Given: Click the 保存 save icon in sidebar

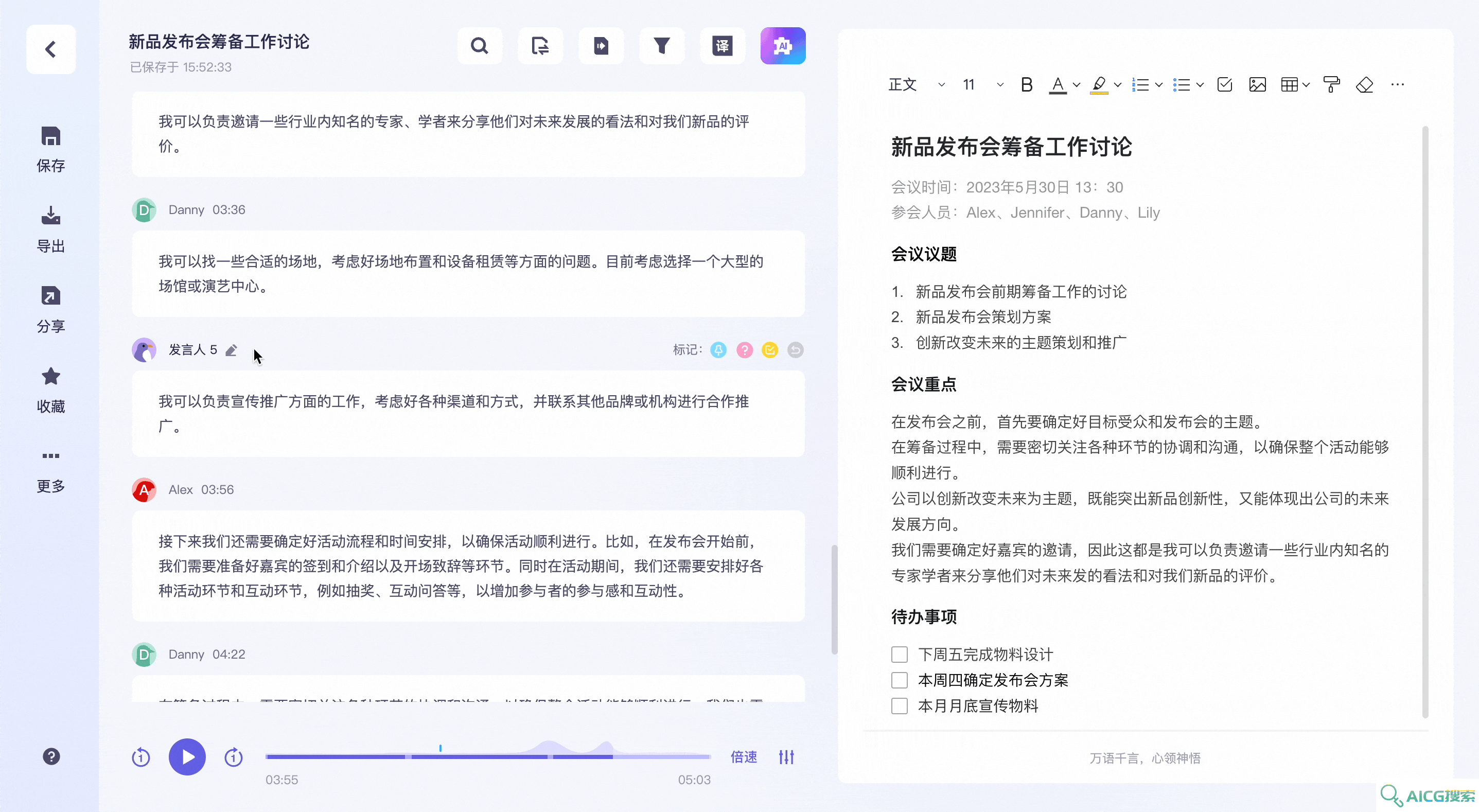Looking at the screenshot, I should 50,137.
